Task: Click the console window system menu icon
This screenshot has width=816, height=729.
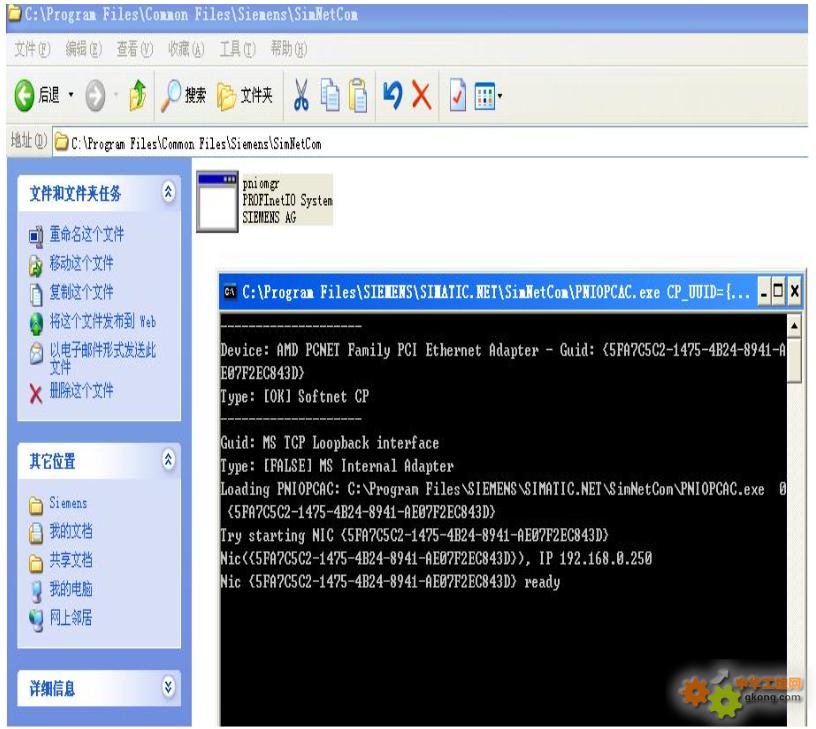Action: 230,291
